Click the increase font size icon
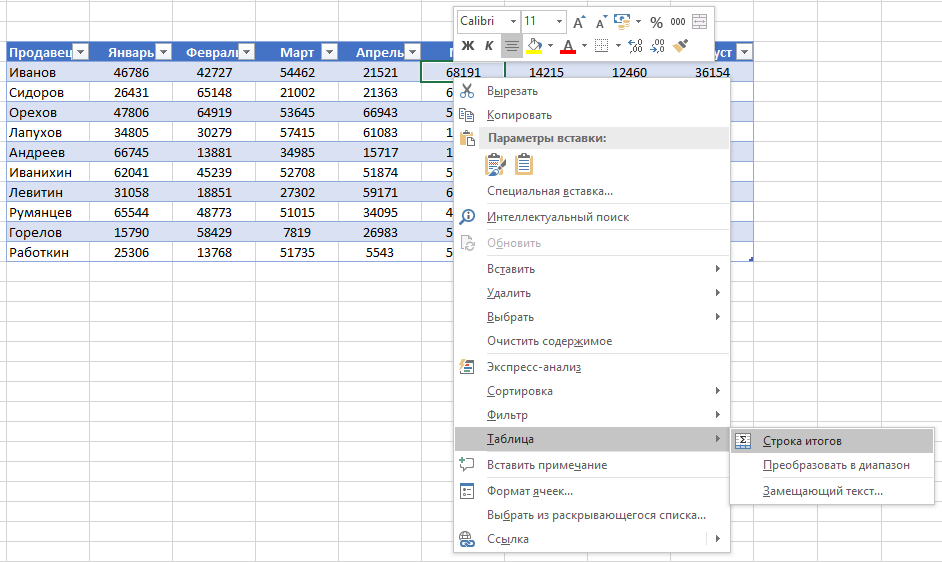 (580, 22)
